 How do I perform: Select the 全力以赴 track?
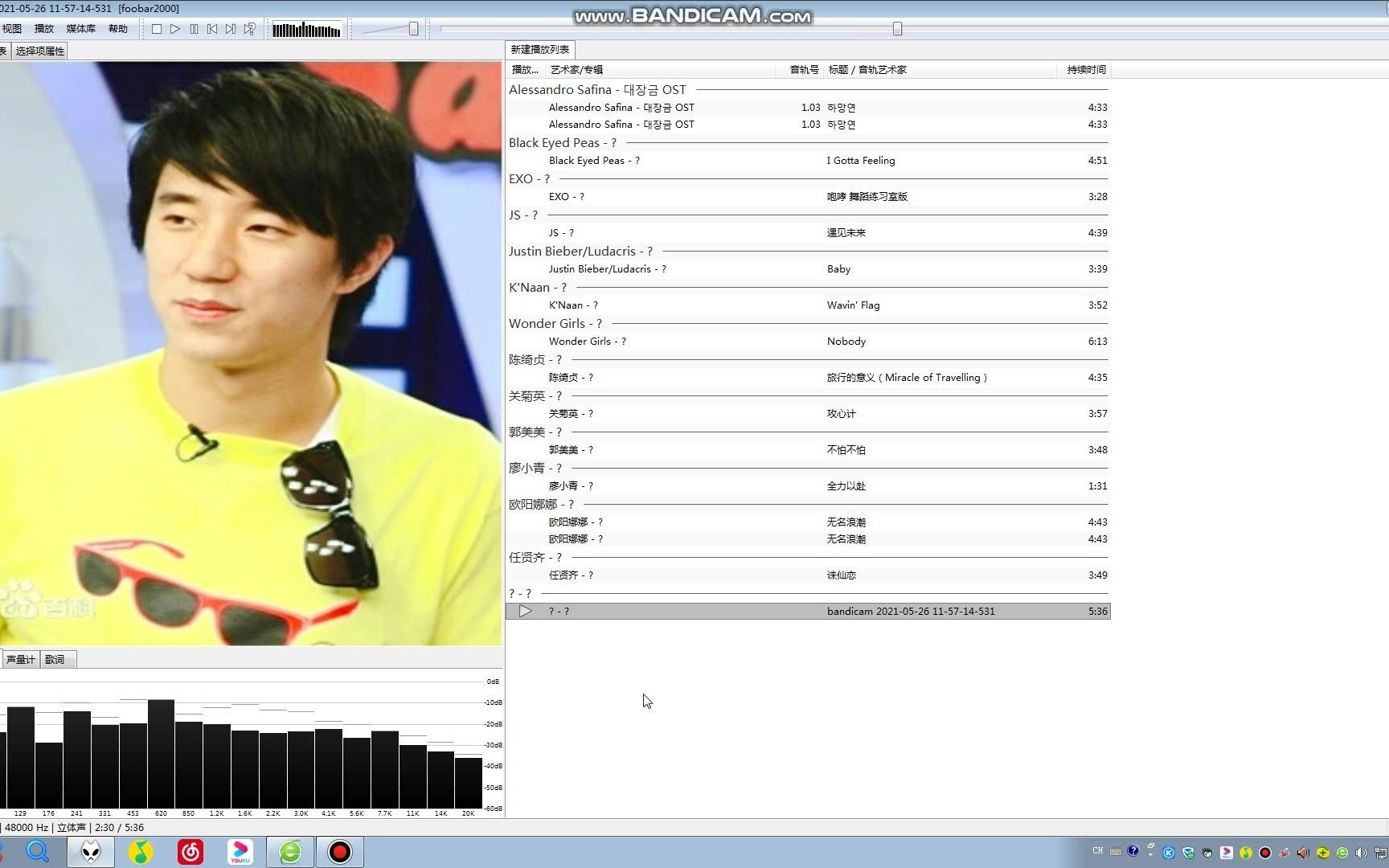tap(808, 486)
